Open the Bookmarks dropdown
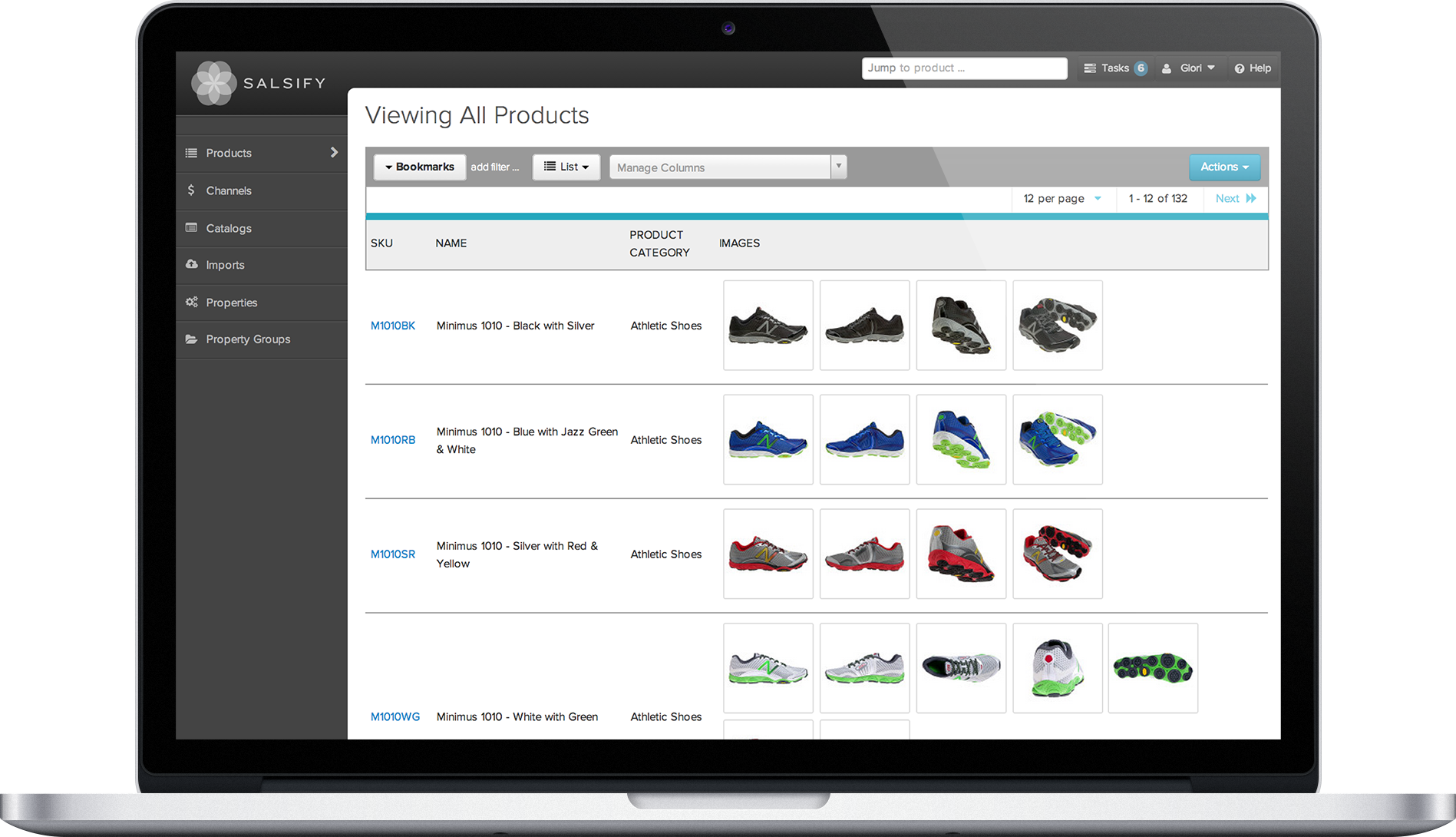The image size is (1456, 837). pyautogui.click(x=420, y=167)
